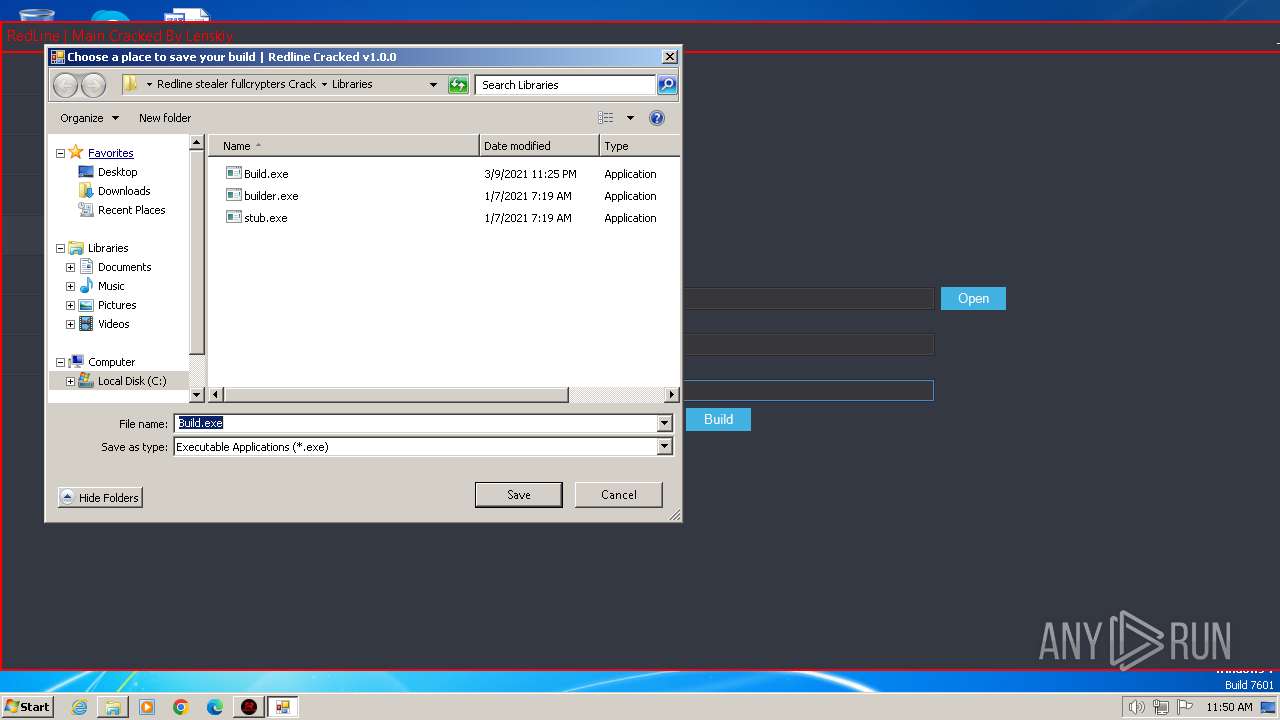The height and width of the screenshot is (720, 1280).
Task: Open address bar history dropdown
Action: (x=433, y=85)
